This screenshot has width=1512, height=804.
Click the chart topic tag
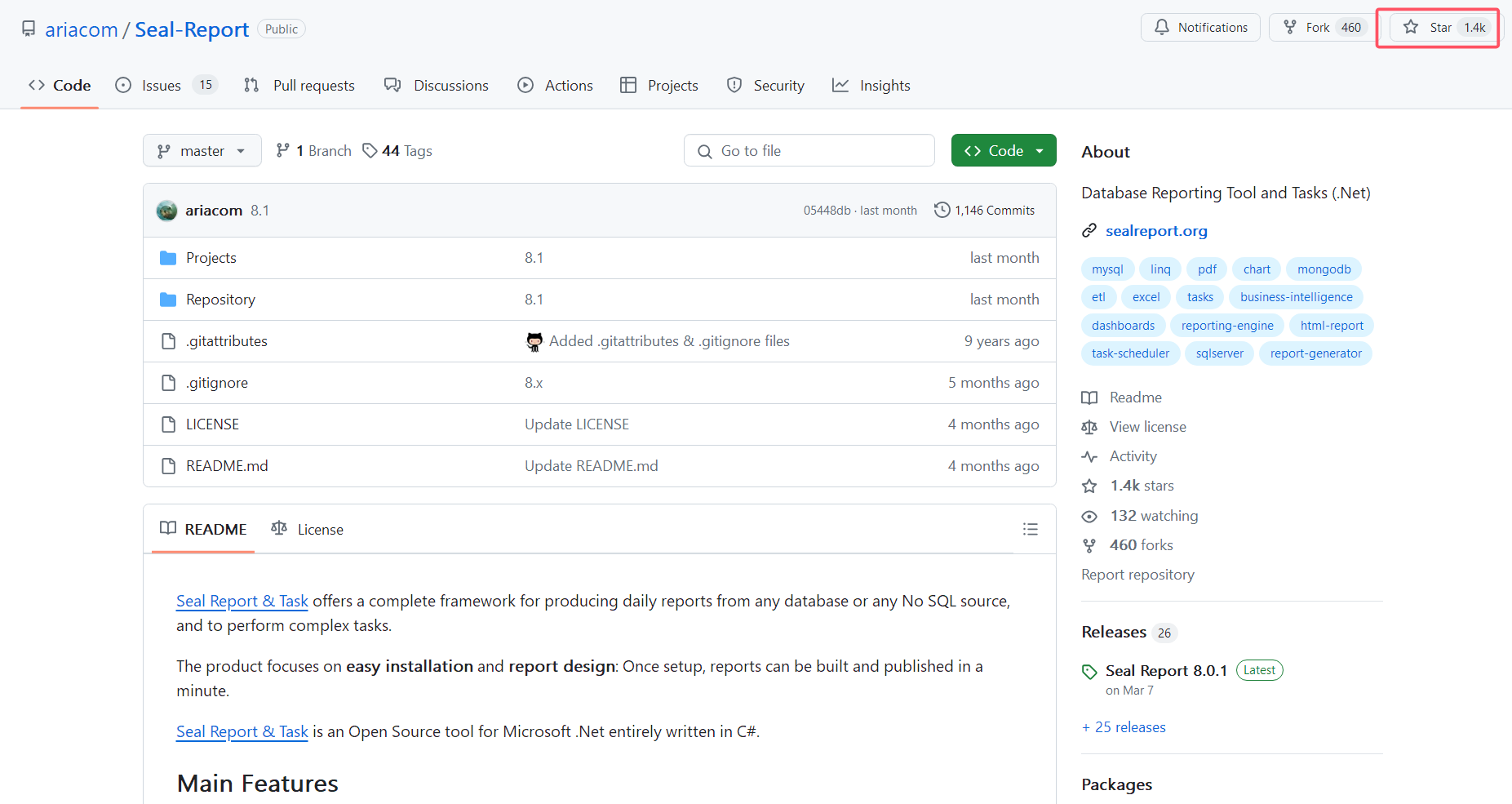point(1257,269)
